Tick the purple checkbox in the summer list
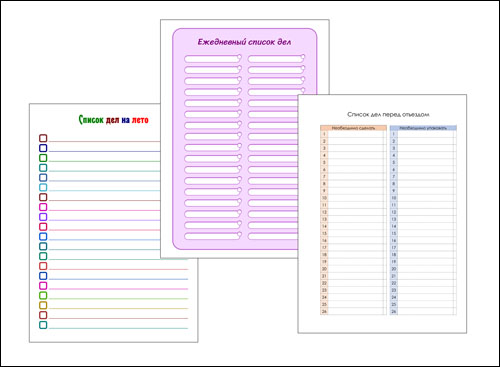Screen dimensions: 500x367 [x=43, y=217]
